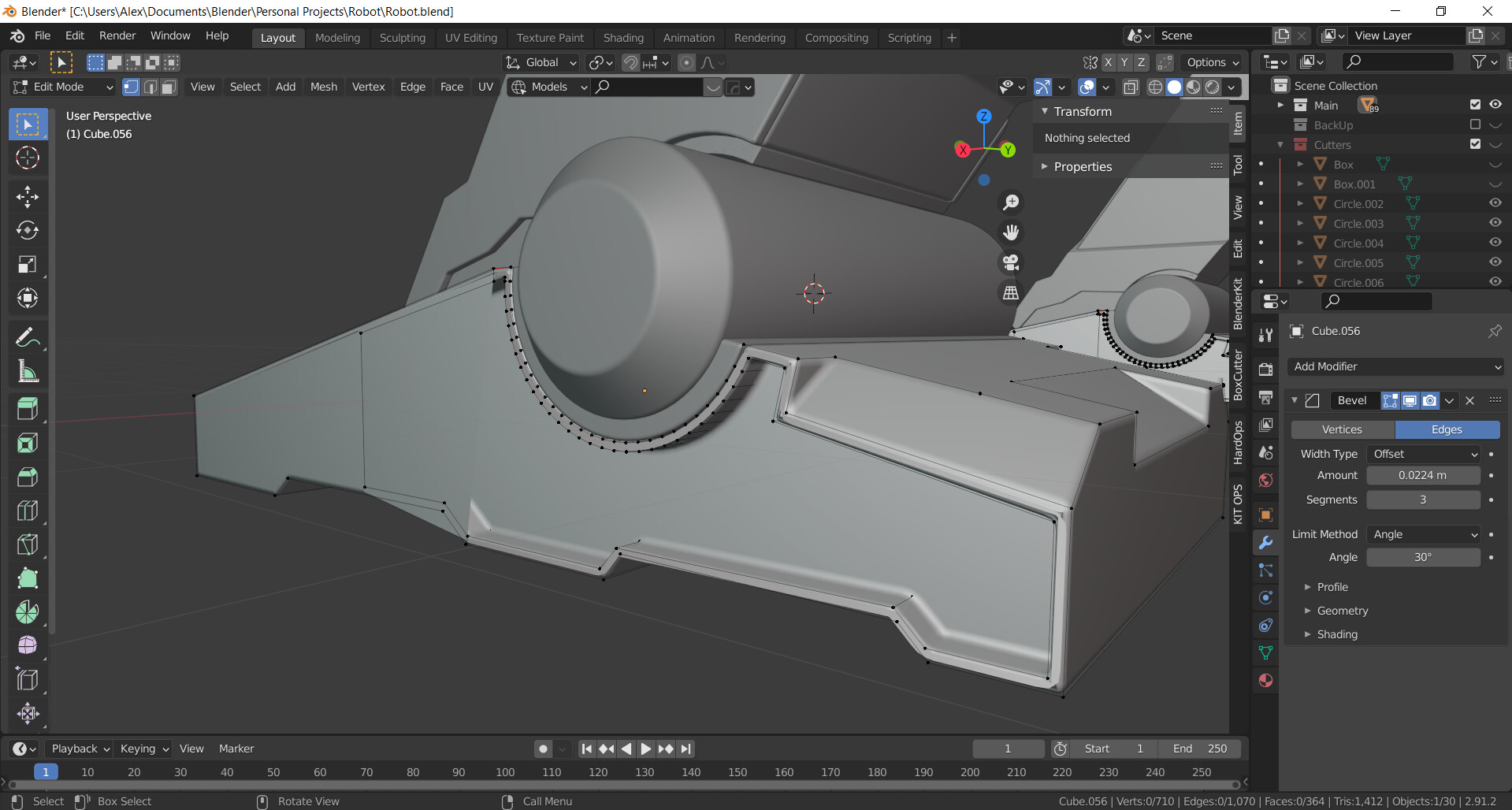The height and width of the screenshot is (810, 1512).
Task: Select the Spin tool
Action: (x=28, y=612)
